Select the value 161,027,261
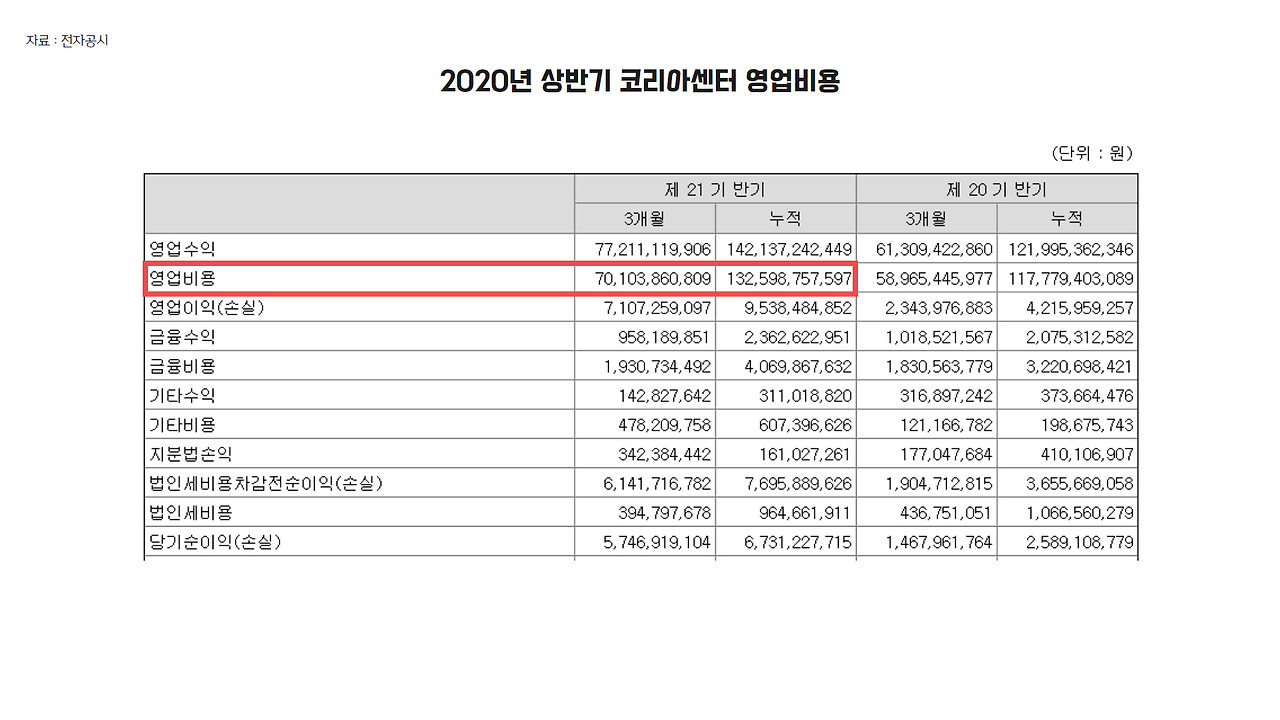The width and height of the screenshot is (1280, 720). click(805, 455)
